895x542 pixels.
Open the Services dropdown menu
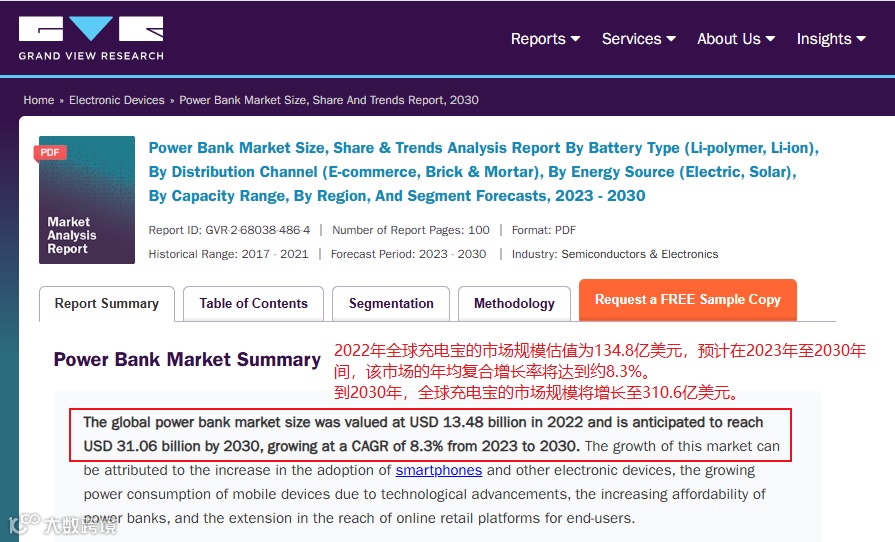639,39
